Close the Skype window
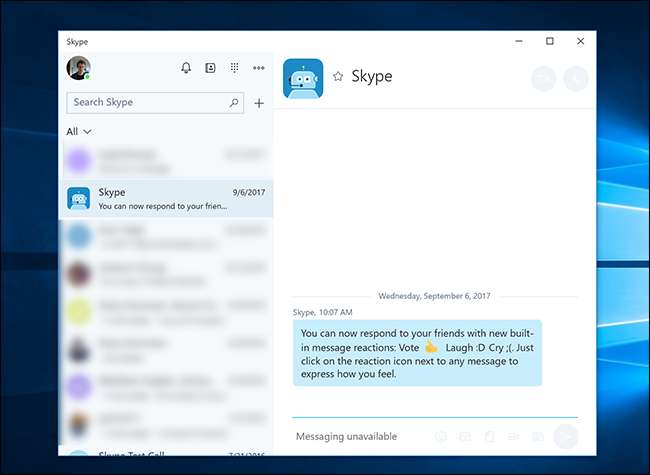This screenshot has height=475, width=650. pyautogui.click(x=580, y=41)
